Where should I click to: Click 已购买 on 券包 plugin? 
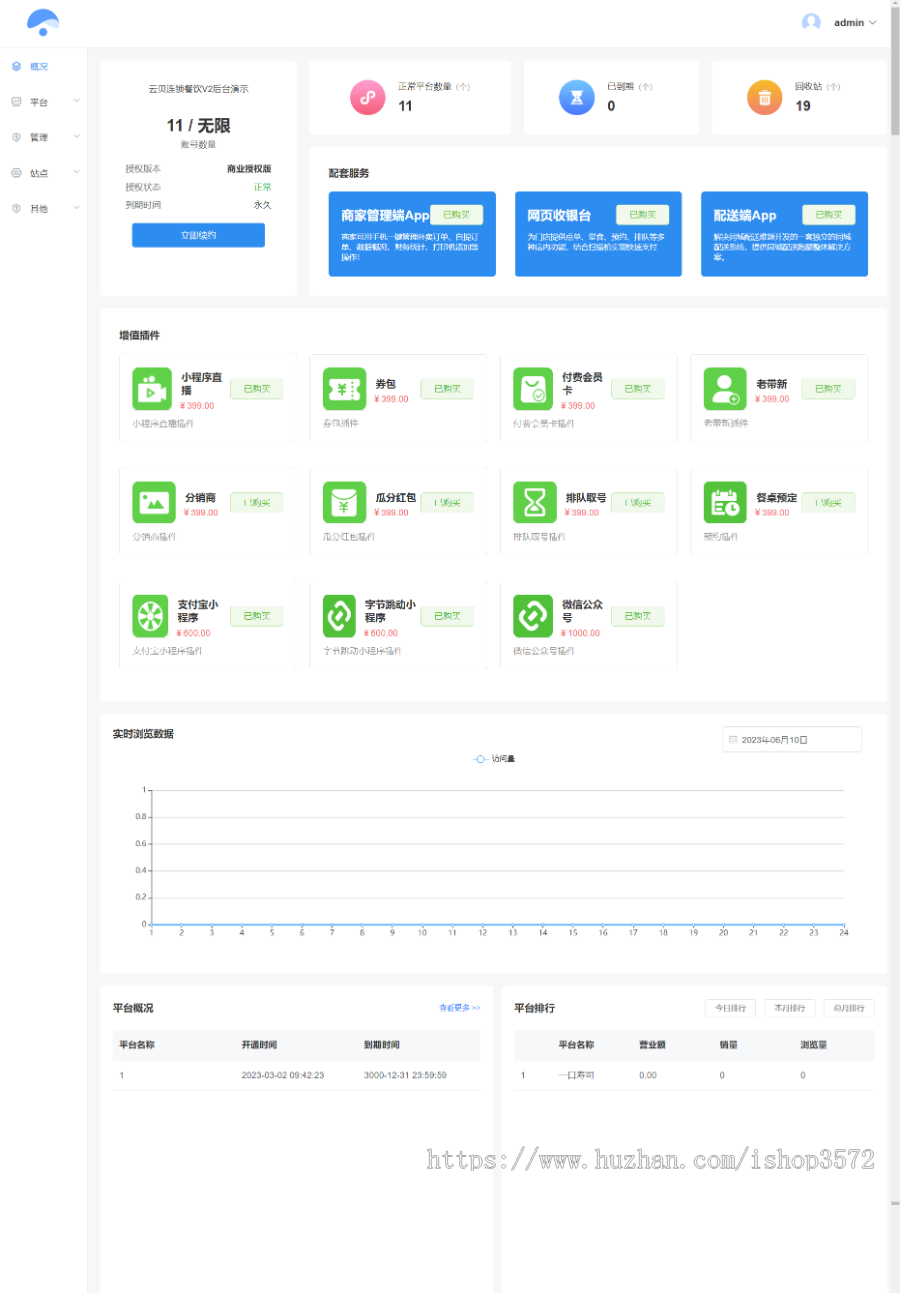coord(447,388)
